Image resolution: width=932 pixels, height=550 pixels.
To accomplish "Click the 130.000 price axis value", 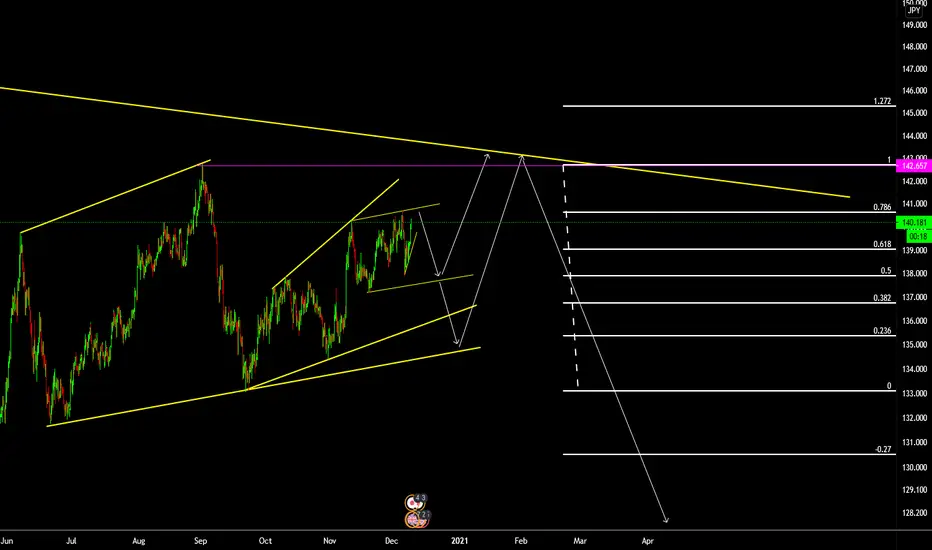I will [914, 467].
